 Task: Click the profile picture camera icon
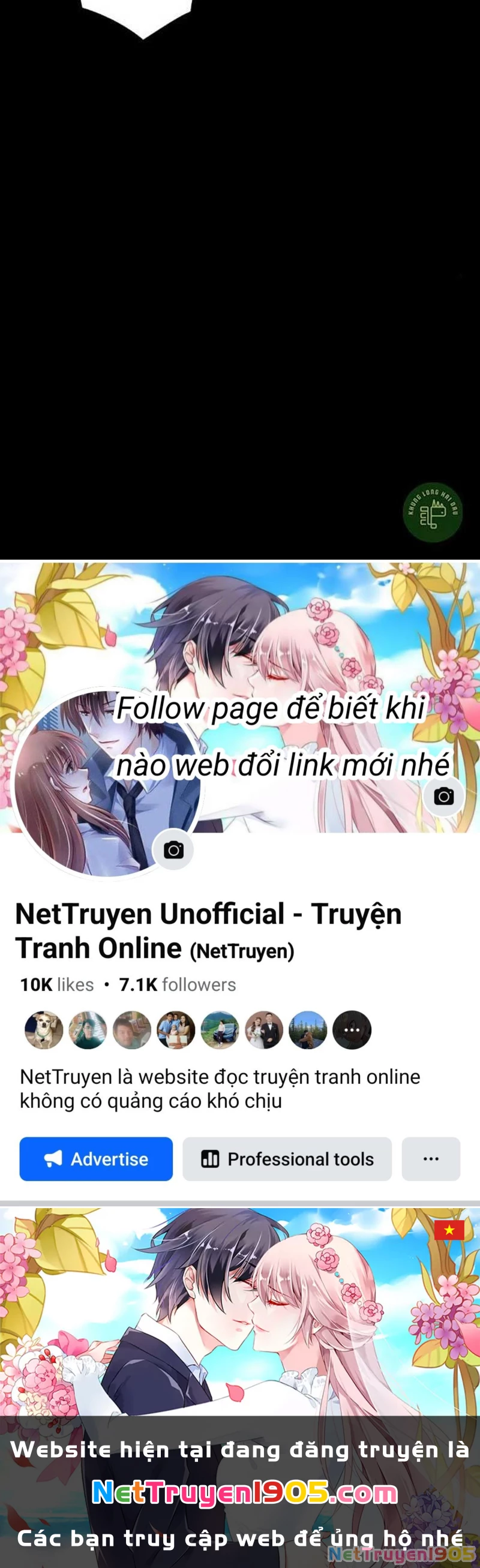tap(173, 850)
